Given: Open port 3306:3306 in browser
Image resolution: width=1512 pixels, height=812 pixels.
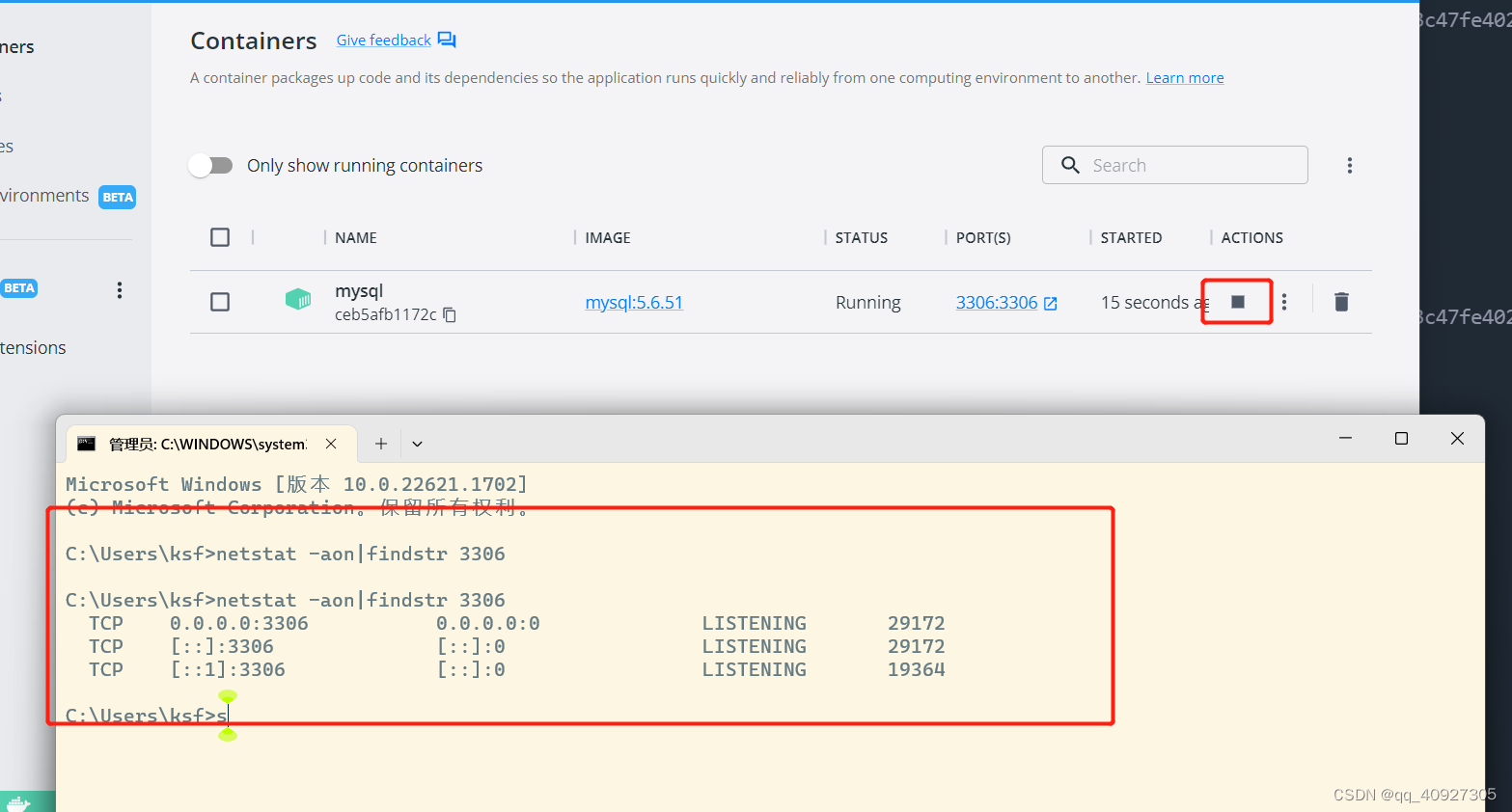Looking at the screenshot, I should [1006, 302].
